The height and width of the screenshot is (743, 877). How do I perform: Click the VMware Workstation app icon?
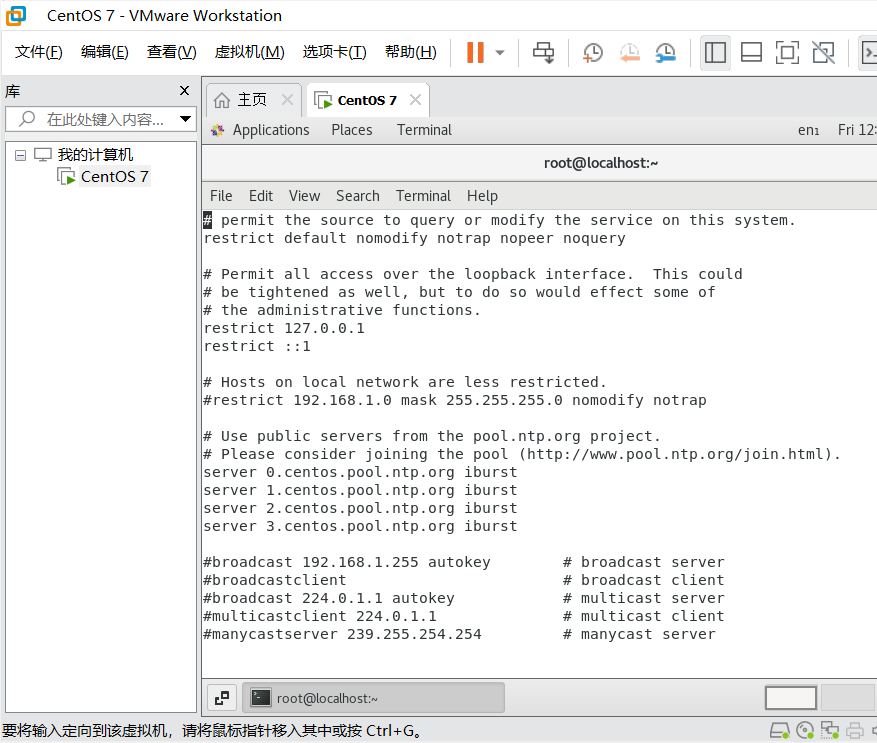coord(16,16)
